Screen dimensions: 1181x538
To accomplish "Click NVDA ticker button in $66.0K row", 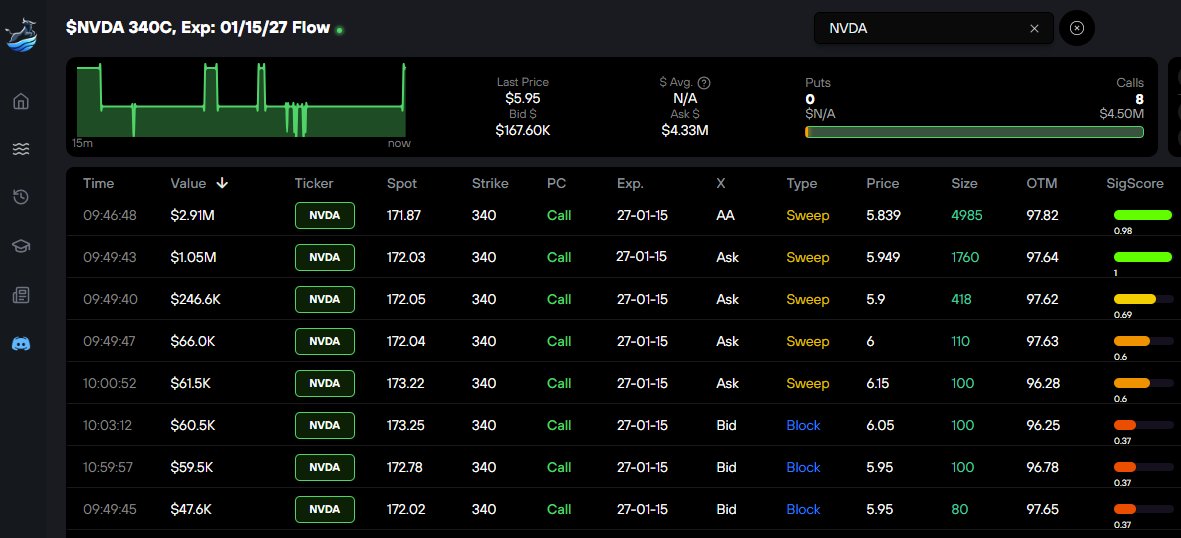I will tap(325, 341).
